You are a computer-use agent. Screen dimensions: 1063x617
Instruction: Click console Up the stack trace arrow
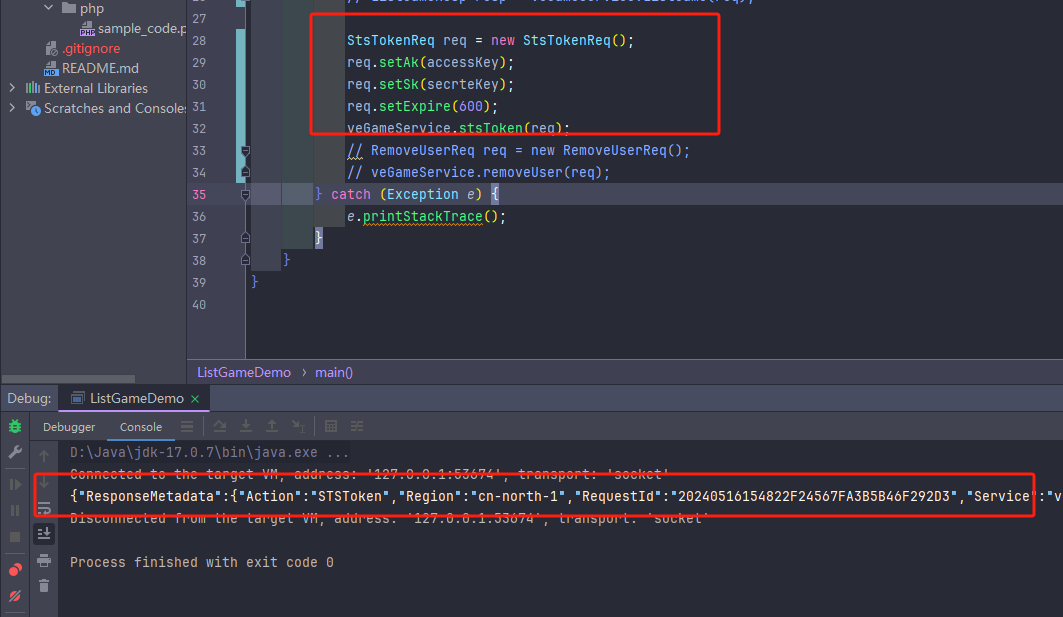44,456
